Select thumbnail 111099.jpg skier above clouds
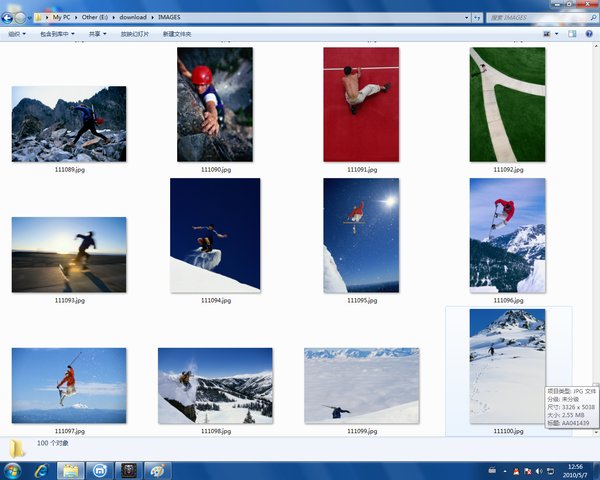 click(362, 385)
